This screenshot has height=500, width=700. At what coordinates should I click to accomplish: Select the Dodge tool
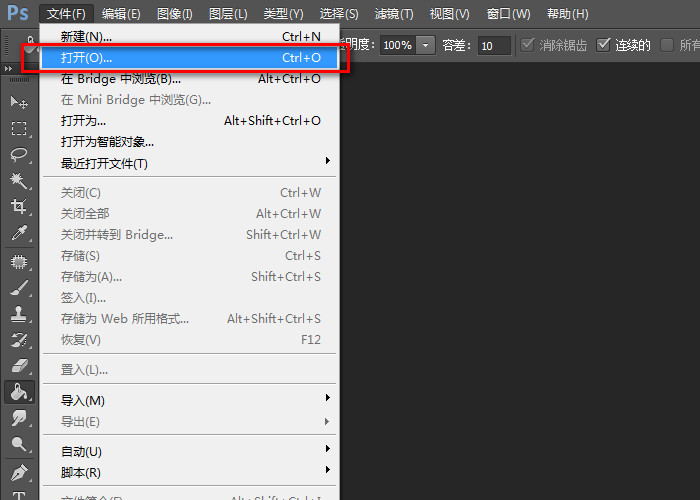click(19, 444)
